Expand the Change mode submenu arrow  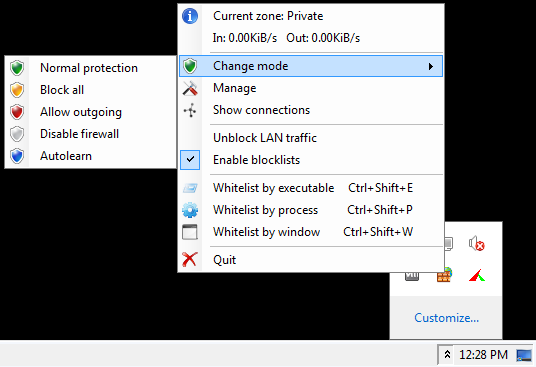tap(431, 66)
